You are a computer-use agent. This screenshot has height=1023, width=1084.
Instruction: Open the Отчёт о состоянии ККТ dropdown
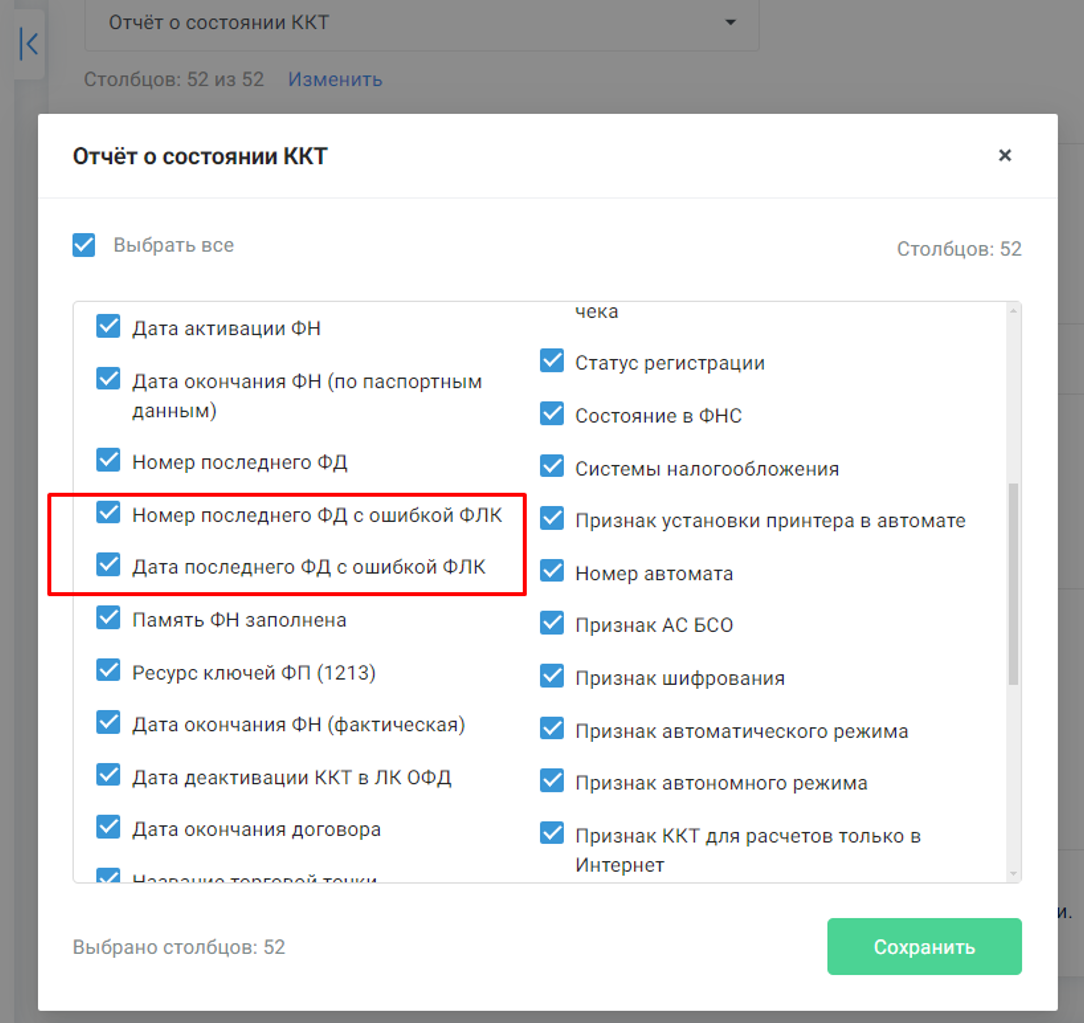point(422,23)
